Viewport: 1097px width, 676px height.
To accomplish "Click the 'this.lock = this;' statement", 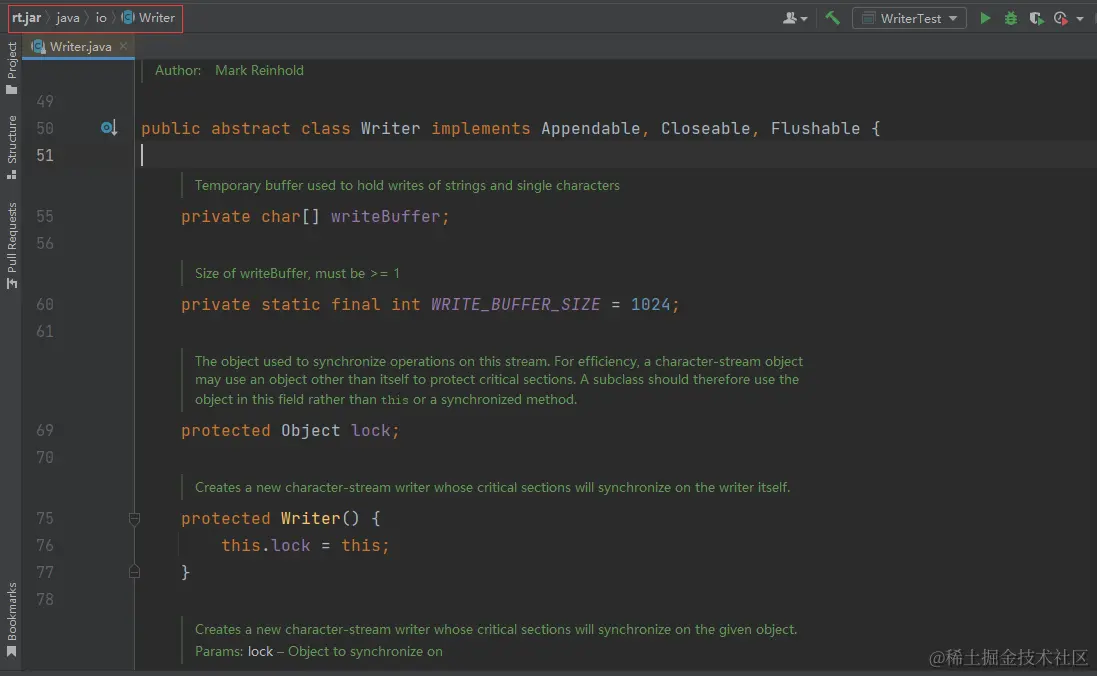I will [x=305, y=545].
